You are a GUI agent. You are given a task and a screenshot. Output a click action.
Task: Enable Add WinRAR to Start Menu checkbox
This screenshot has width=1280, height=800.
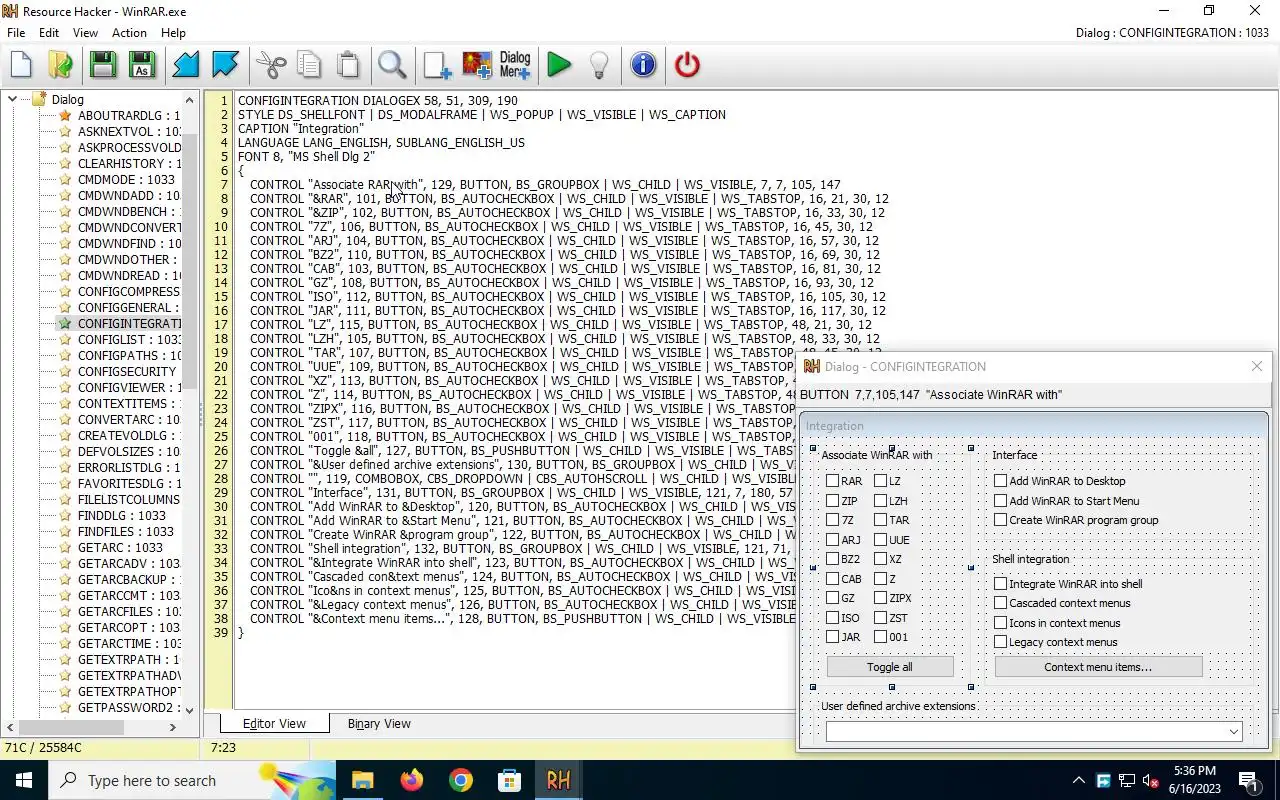pyautogui.click(x=1000, y=501)
